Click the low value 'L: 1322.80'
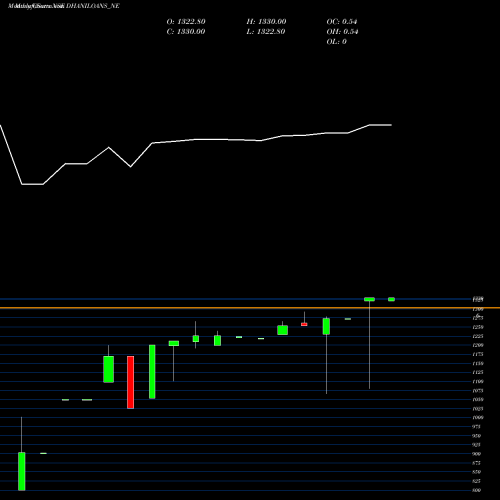The image size is (500, 500). point(266,32)
